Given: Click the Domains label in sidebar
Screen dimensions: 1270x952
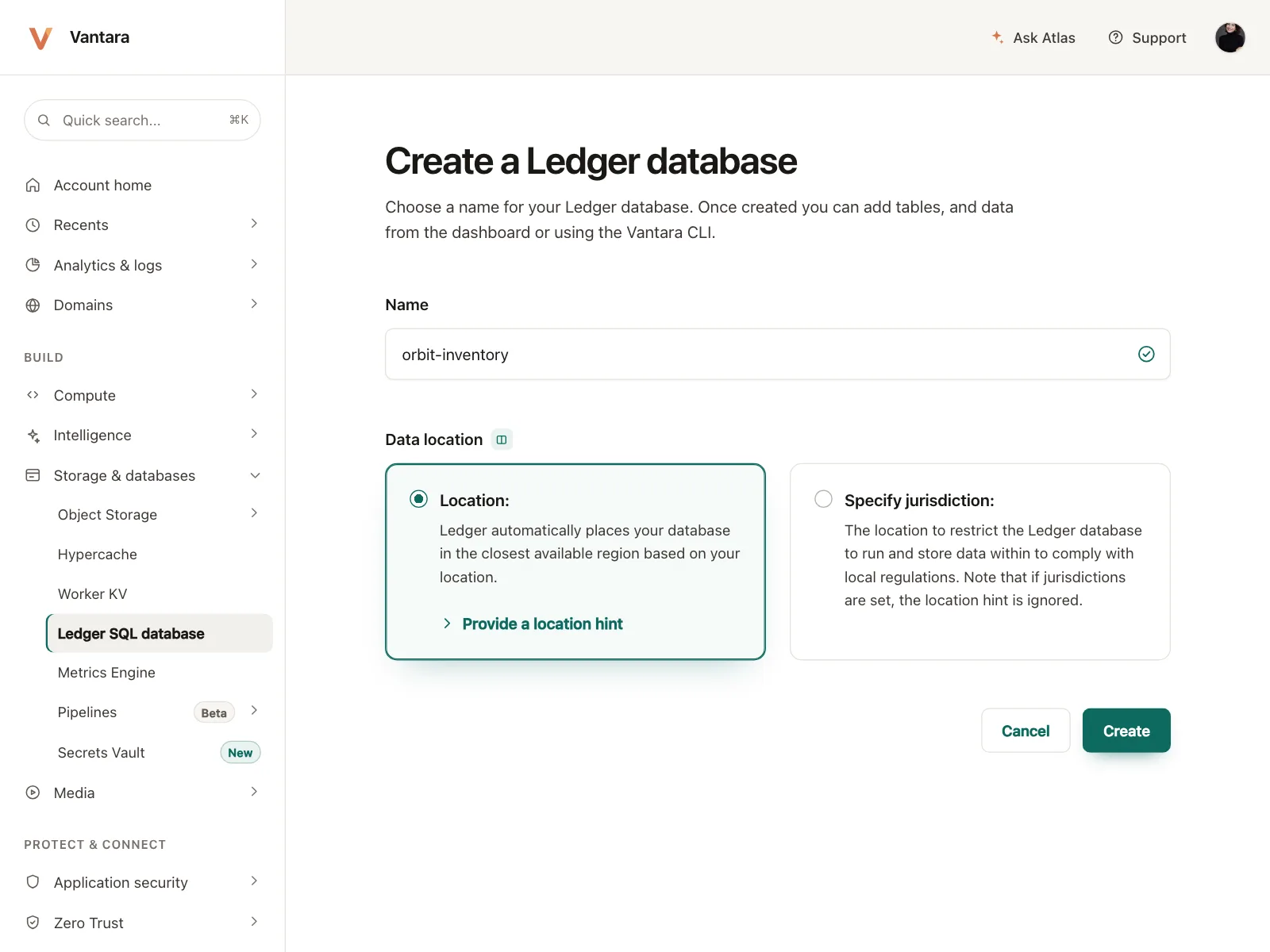Looking at the screenshot, I should coord(83,305).
